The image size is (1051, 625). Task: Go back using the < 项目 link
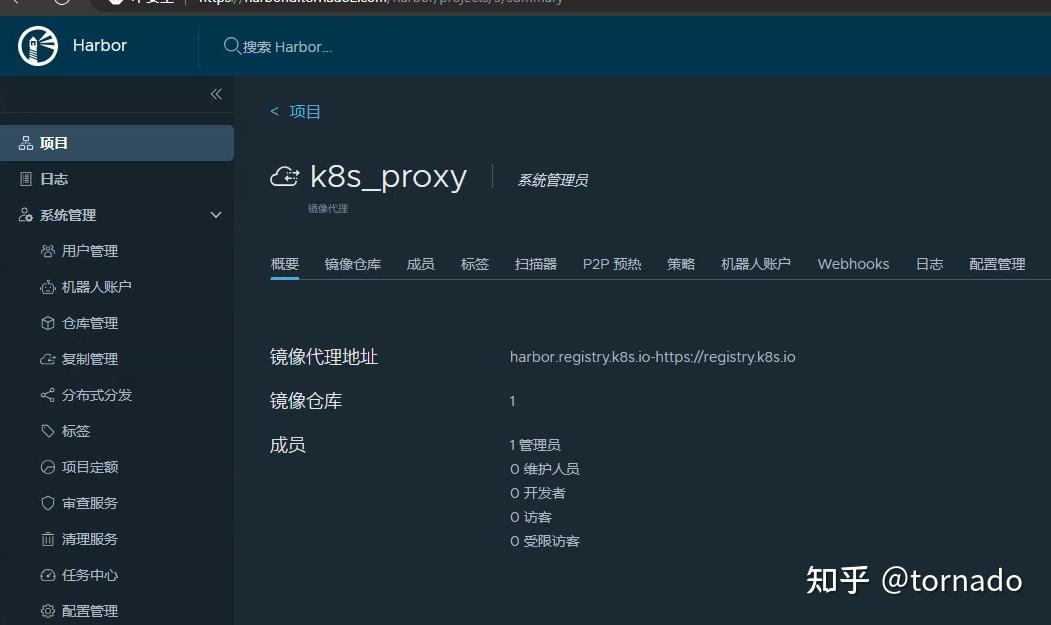[x=295, y=111]
